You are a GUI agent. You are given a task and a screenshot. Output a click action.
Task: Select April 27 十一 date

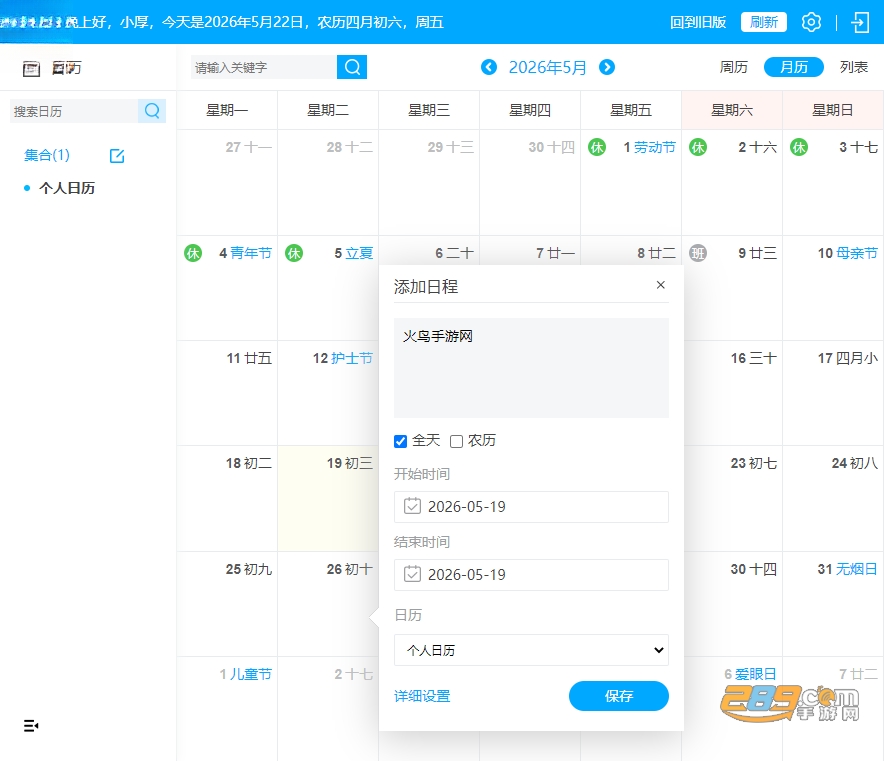pos(249,147)
